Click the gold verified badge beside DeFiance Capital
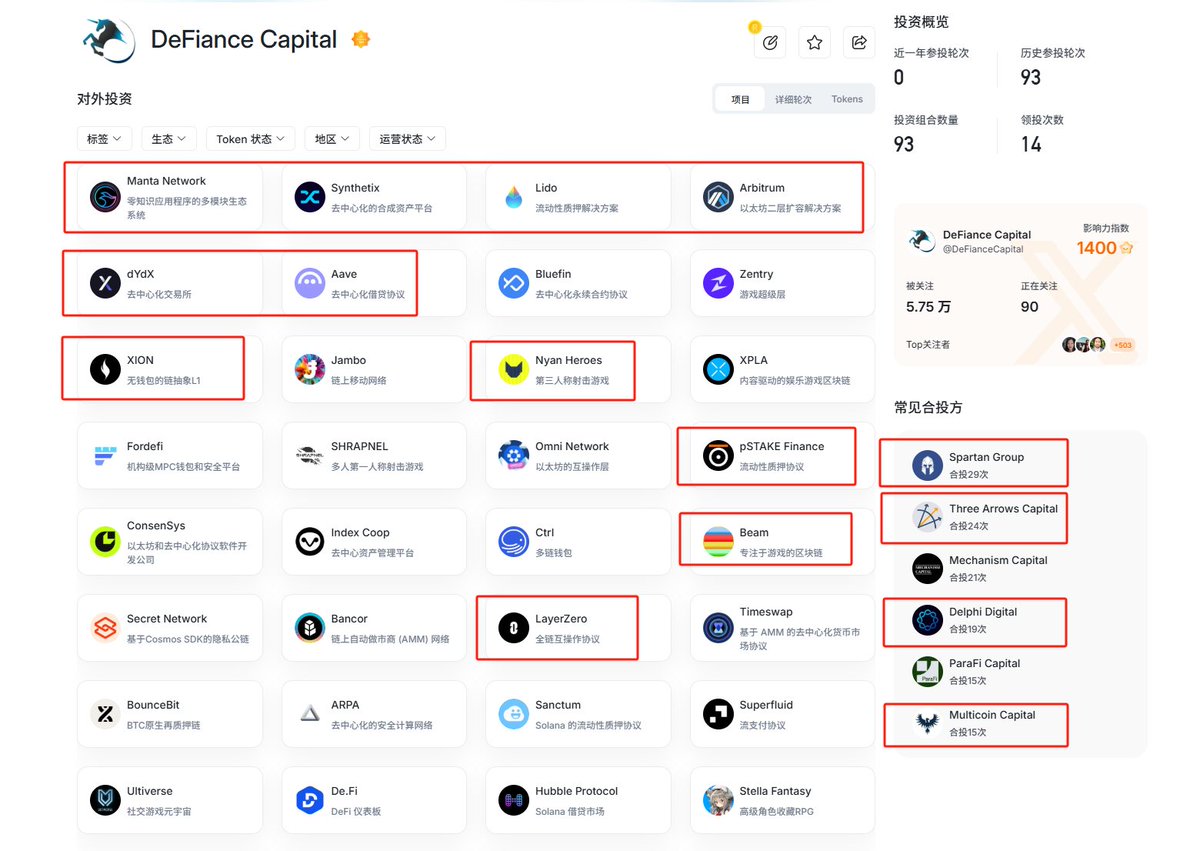Screen dimensions: 1200x851 click(361, 39)
